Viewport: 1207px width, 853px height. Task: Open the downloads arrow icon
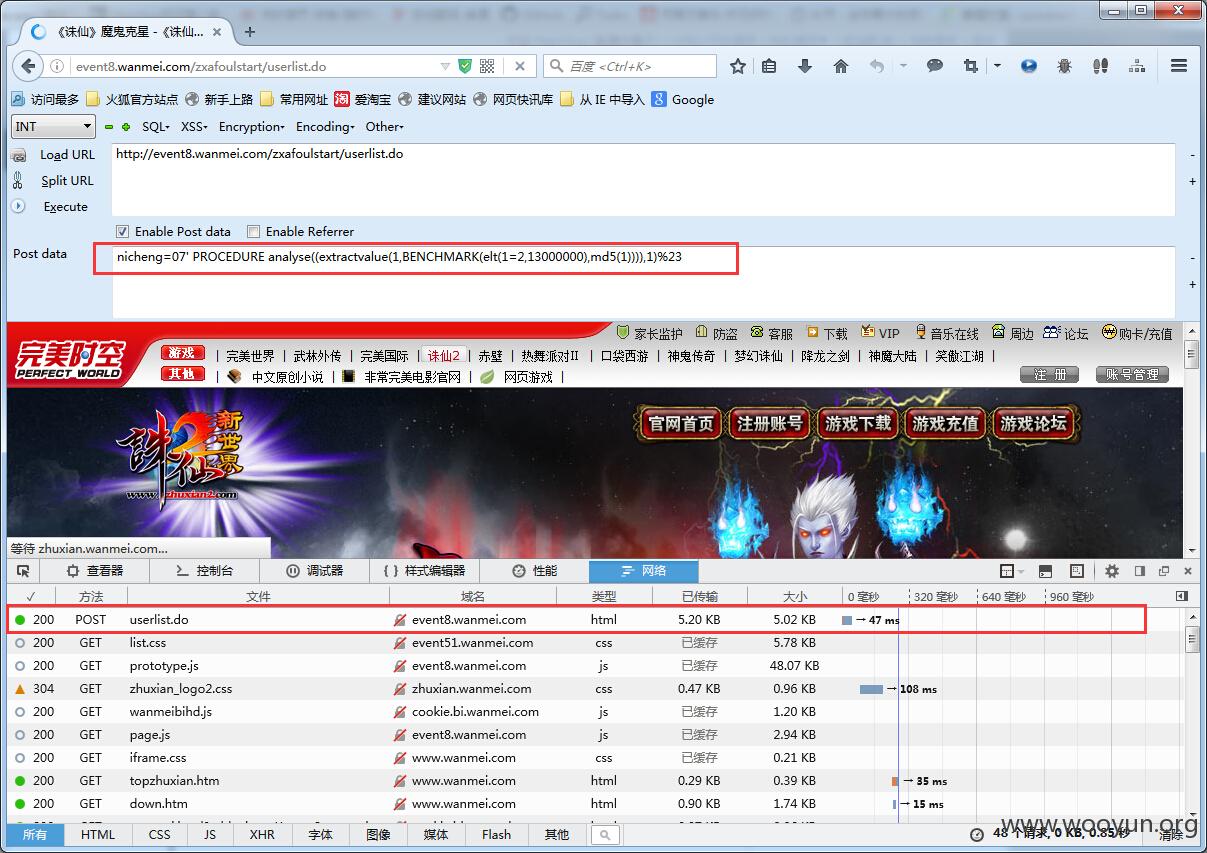[805, 66]
